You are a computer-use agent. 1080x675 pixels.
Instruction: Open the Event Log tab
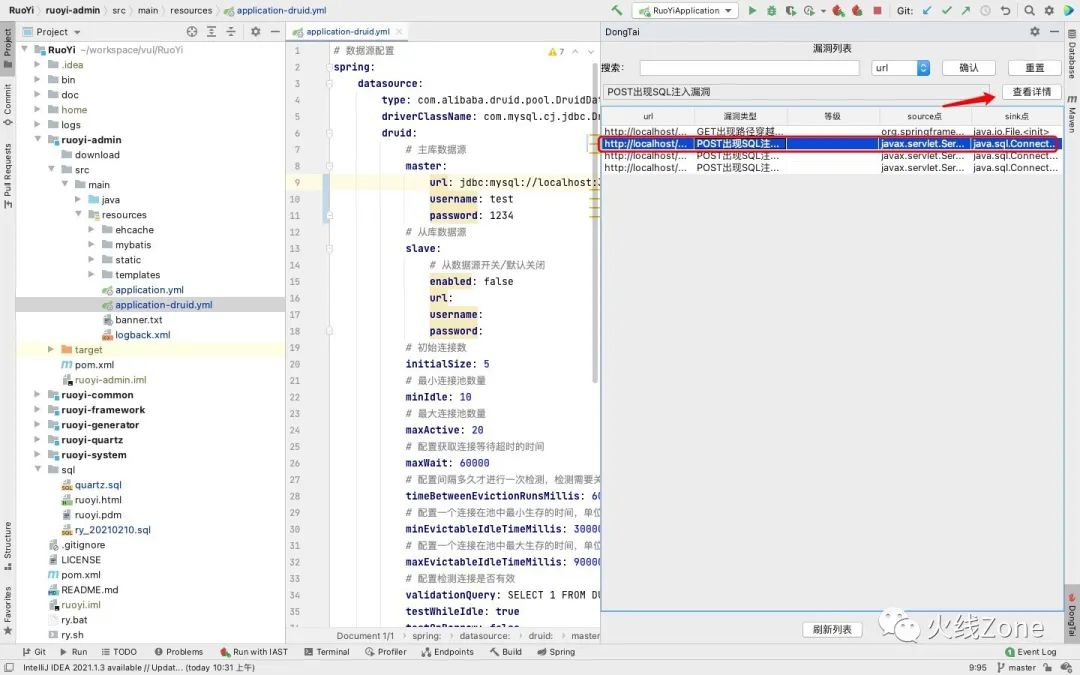point(1030,652)
